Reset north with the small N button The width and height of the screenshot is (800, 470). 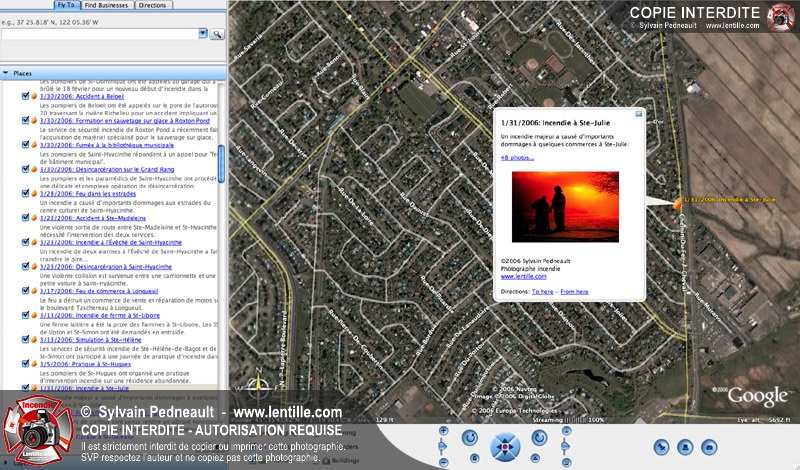point(474,458)
